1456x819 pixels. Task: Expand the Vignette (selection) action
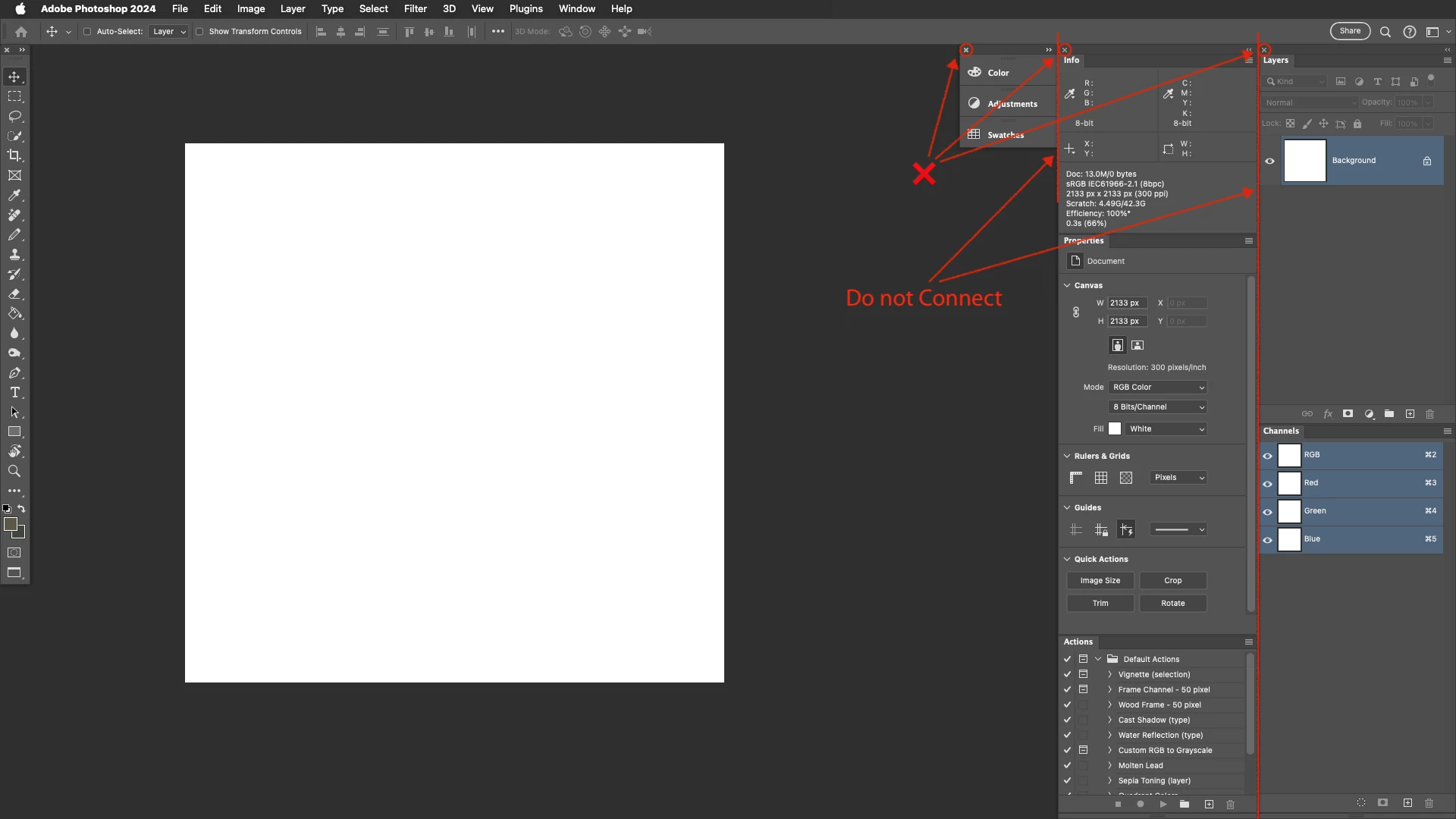(1109, 674)
